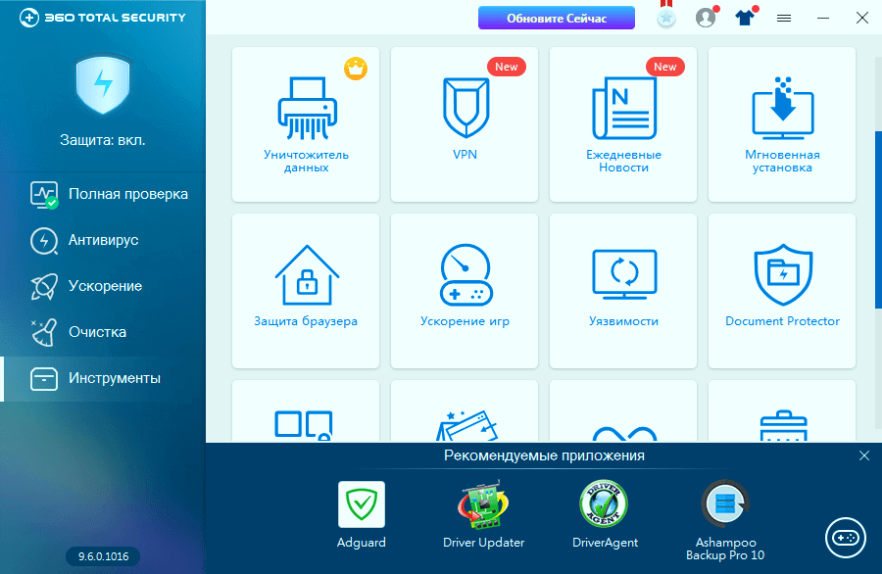The image size is (882, 574).
Task: Minimize the 360 Total Security window
Action: click(823, 19)
